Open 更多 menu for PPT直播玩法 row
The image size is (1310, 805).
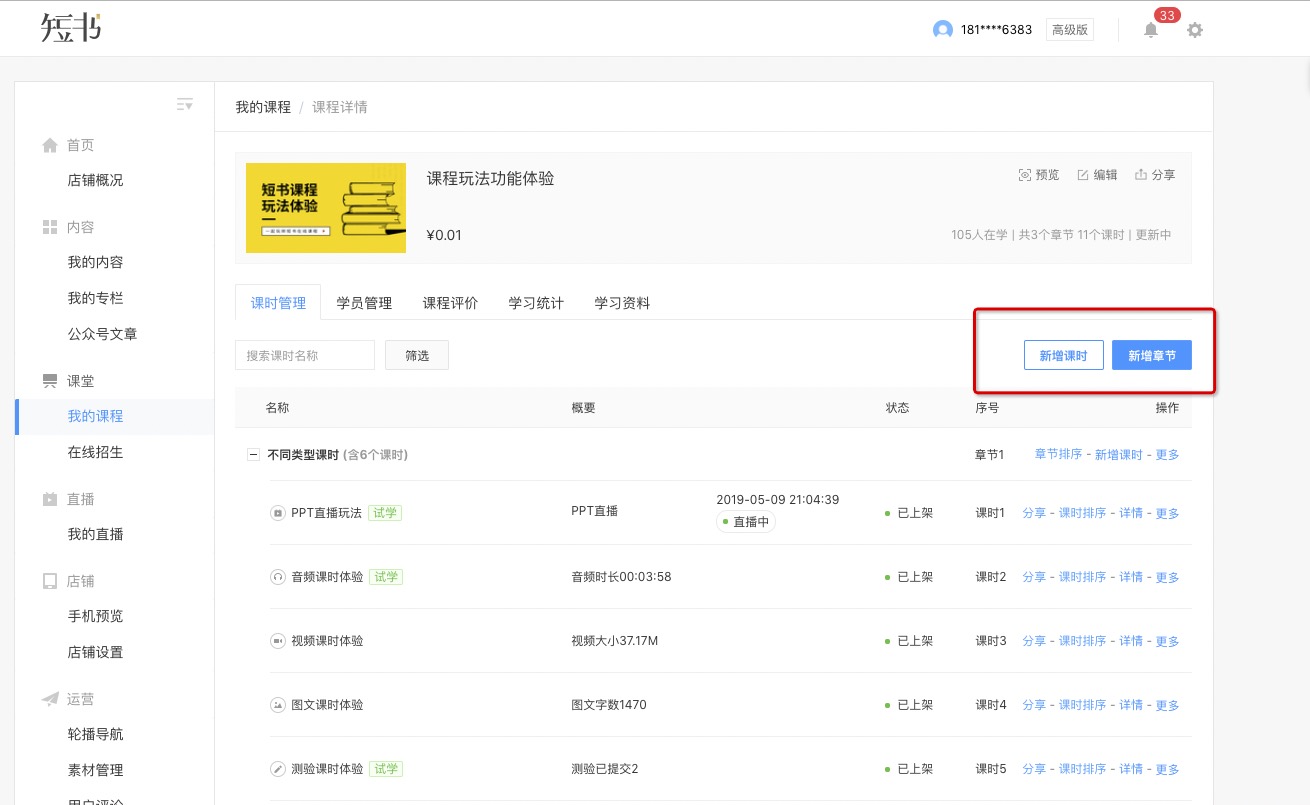coord(1167,513)
